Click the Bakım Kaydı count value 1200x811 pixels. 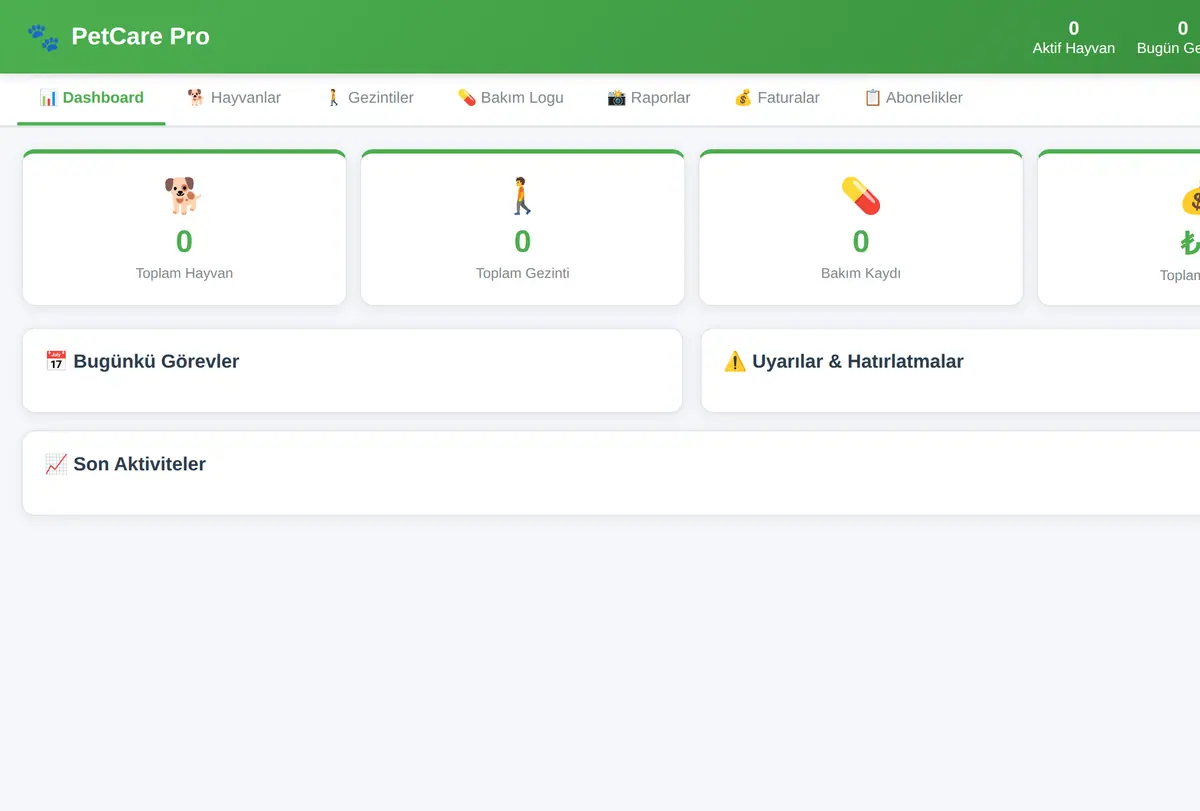point(861,242)
